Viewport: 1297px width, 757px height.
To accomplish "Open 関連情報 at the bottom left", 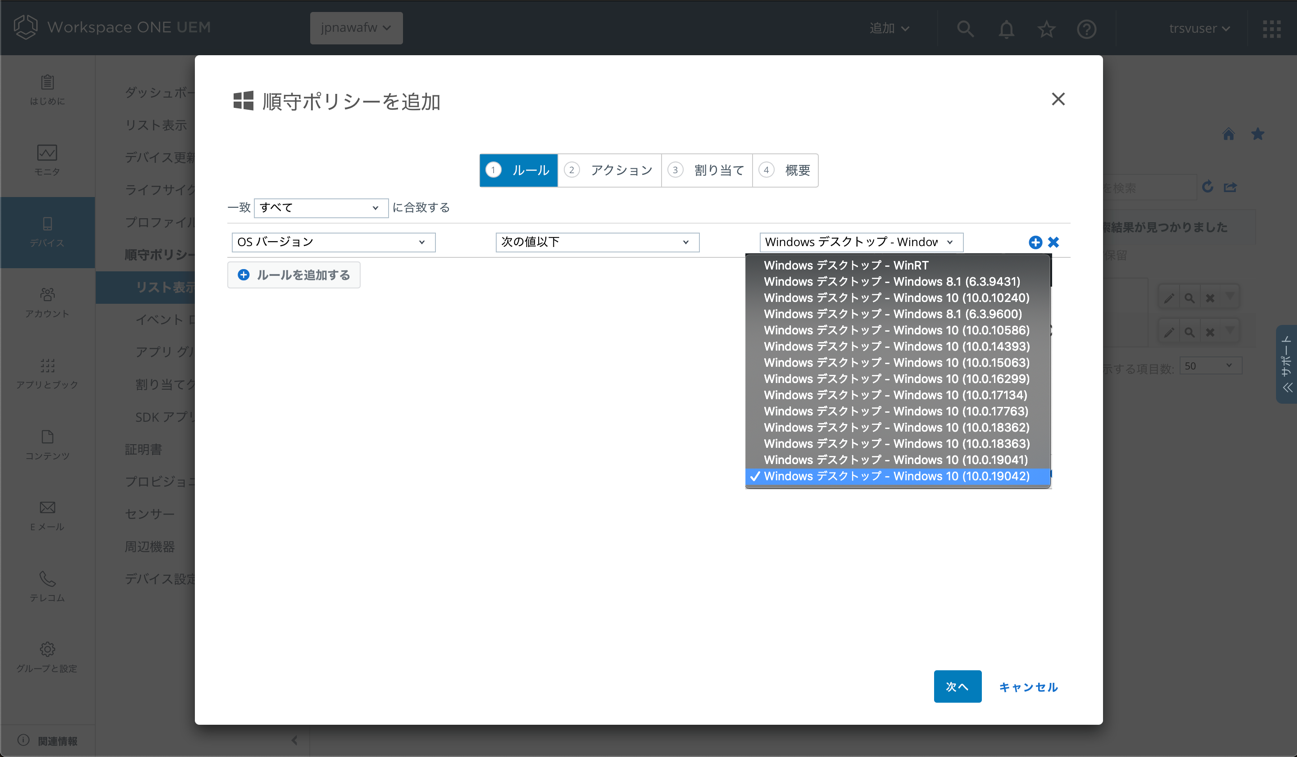I will click(x=48, y=741).
